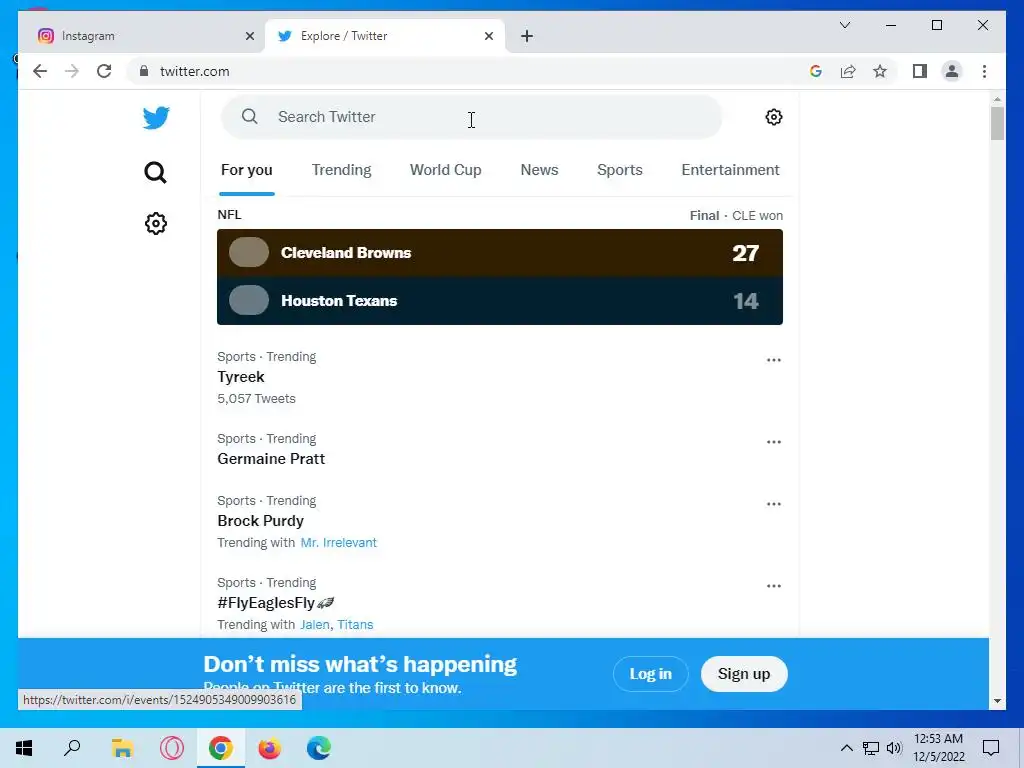Open more options for Tyreek trend
This screenshot has width=1024, height=768.
(x=774, y=360)
